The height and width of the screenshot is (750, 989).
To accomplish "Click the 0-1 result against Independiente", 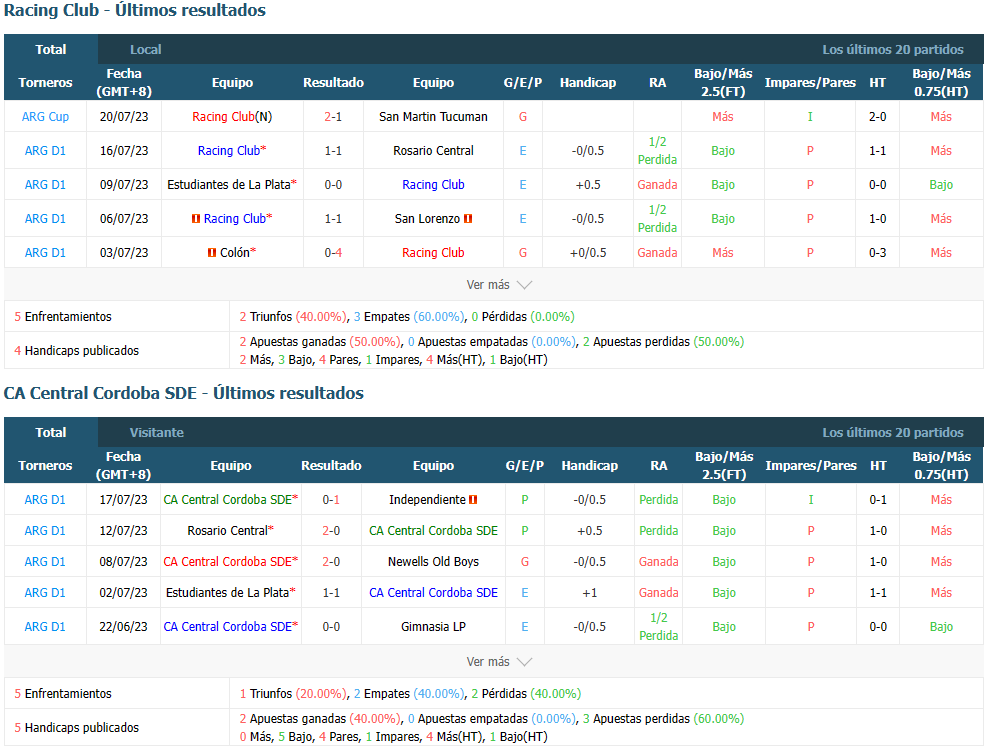I will coord(331,500).
